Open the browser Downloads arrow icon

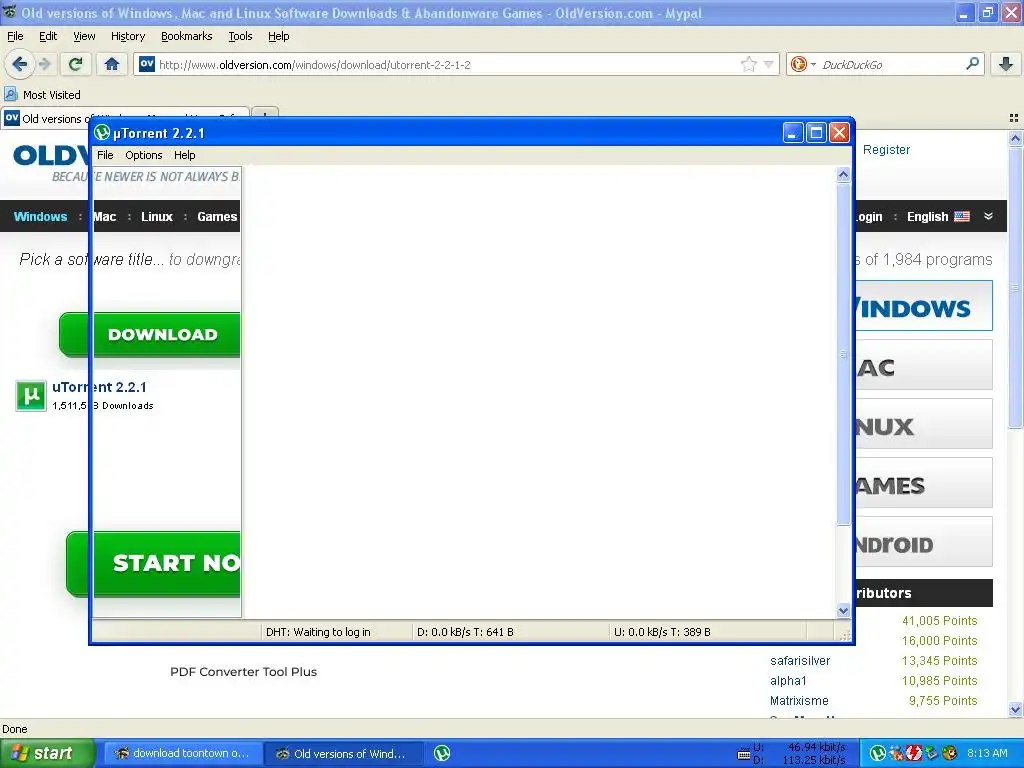1006,64
